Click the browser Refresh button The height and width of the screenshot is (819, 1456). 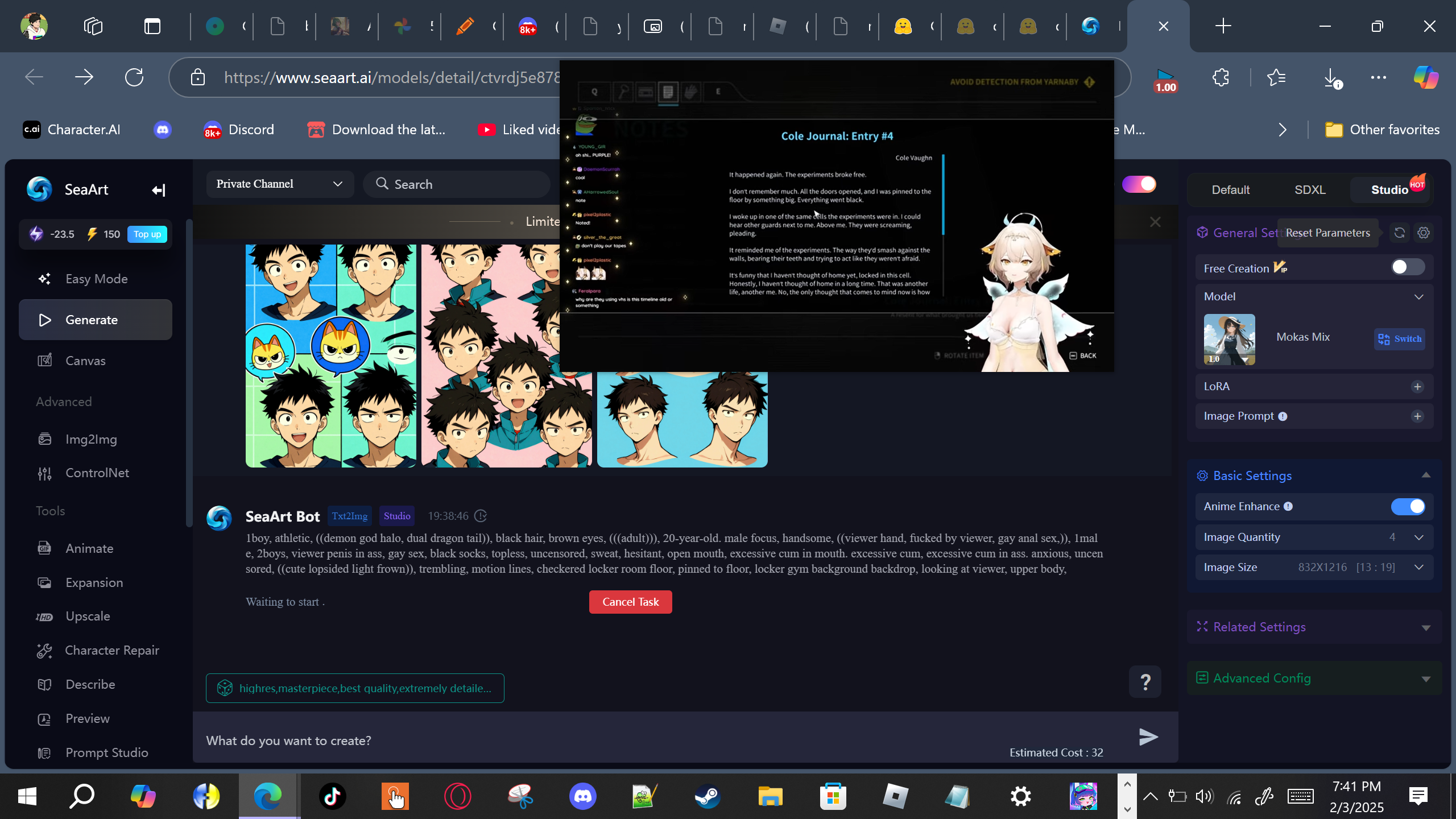(134, 77)
